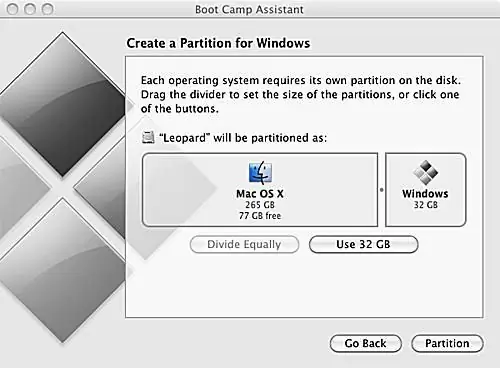Go Back to the previous step
Viewport: 500px width, 368px height.
(366, 343)
